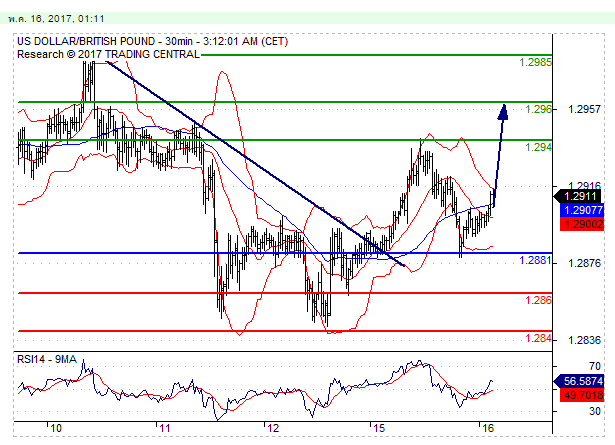Click the red support label 1.284

coord(538,338)
